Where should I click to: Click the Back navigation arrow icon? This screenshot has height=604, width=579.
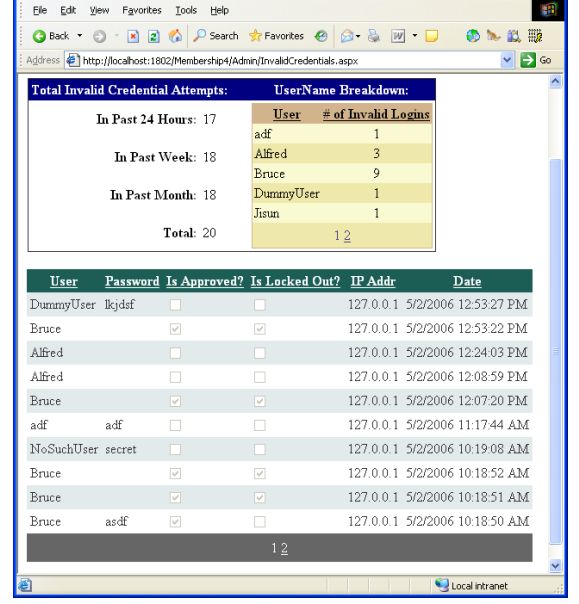(39, 36)
